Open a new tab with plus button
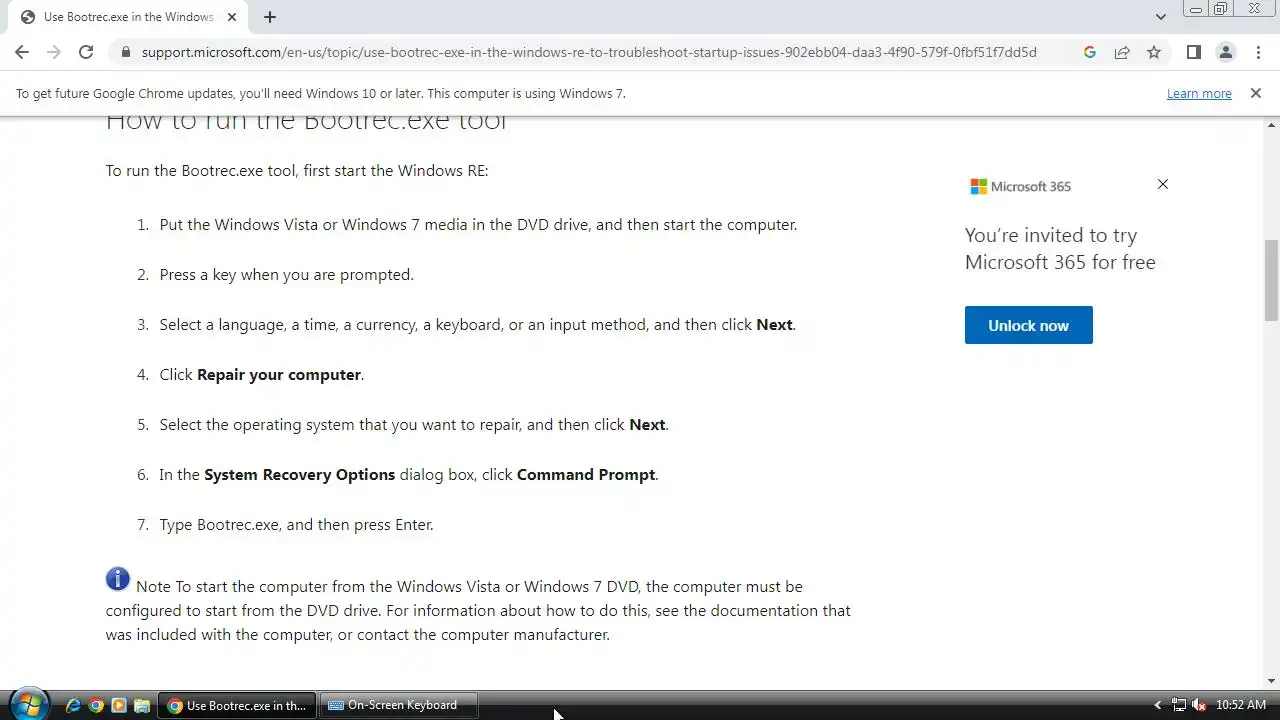Screen dimensions: 1280x720 [270, 17]
